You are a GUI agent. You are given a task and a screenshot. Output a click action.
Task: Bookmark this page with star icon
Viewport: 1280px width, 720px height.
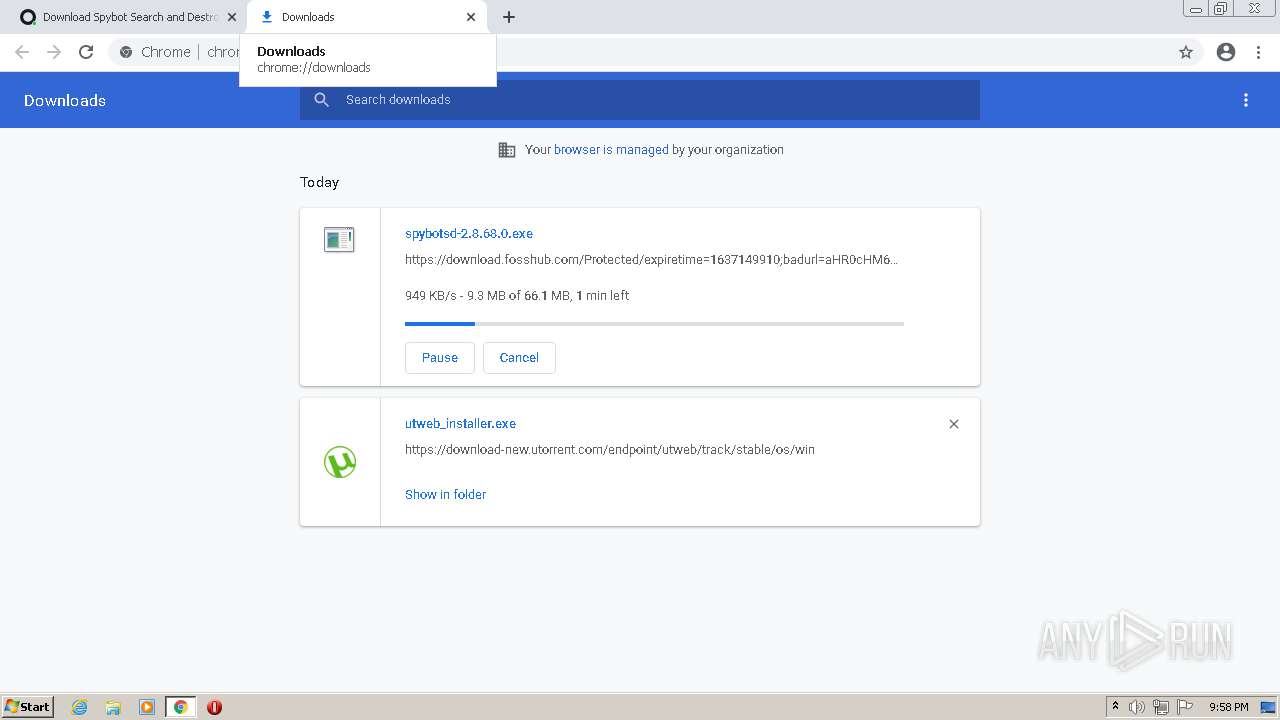click(1186, 52)
